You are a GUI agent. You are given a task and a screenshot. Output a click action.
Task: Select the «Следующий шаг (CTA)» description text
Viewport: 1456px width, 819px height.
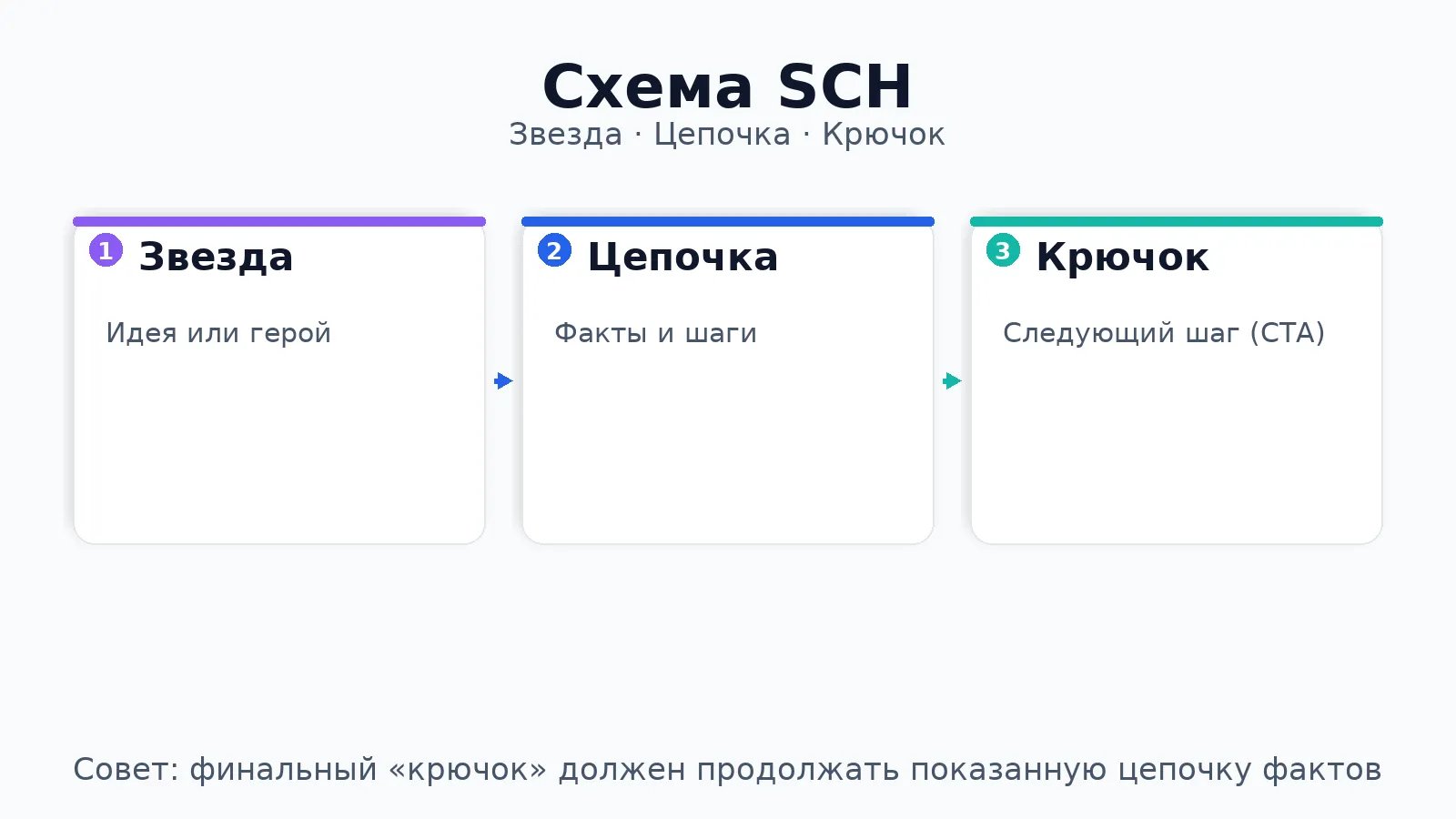(1163, 333)
